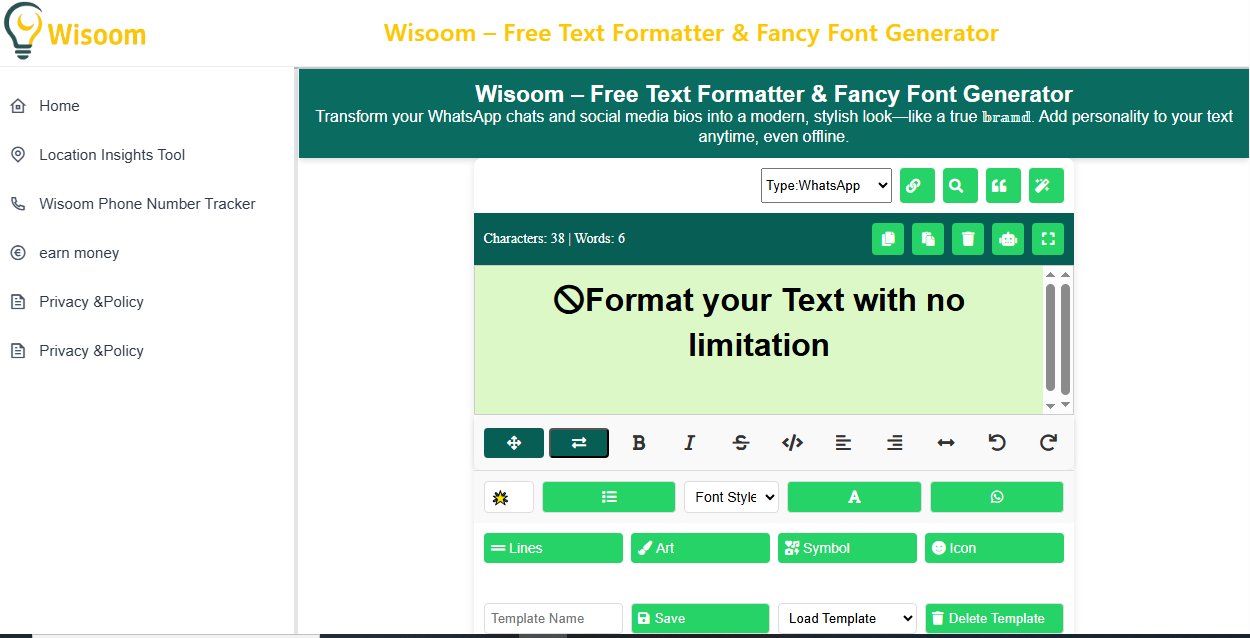Click the fullscreen expand icon
Viewport: 1250px width, 638px height.
pos(1048,239)
